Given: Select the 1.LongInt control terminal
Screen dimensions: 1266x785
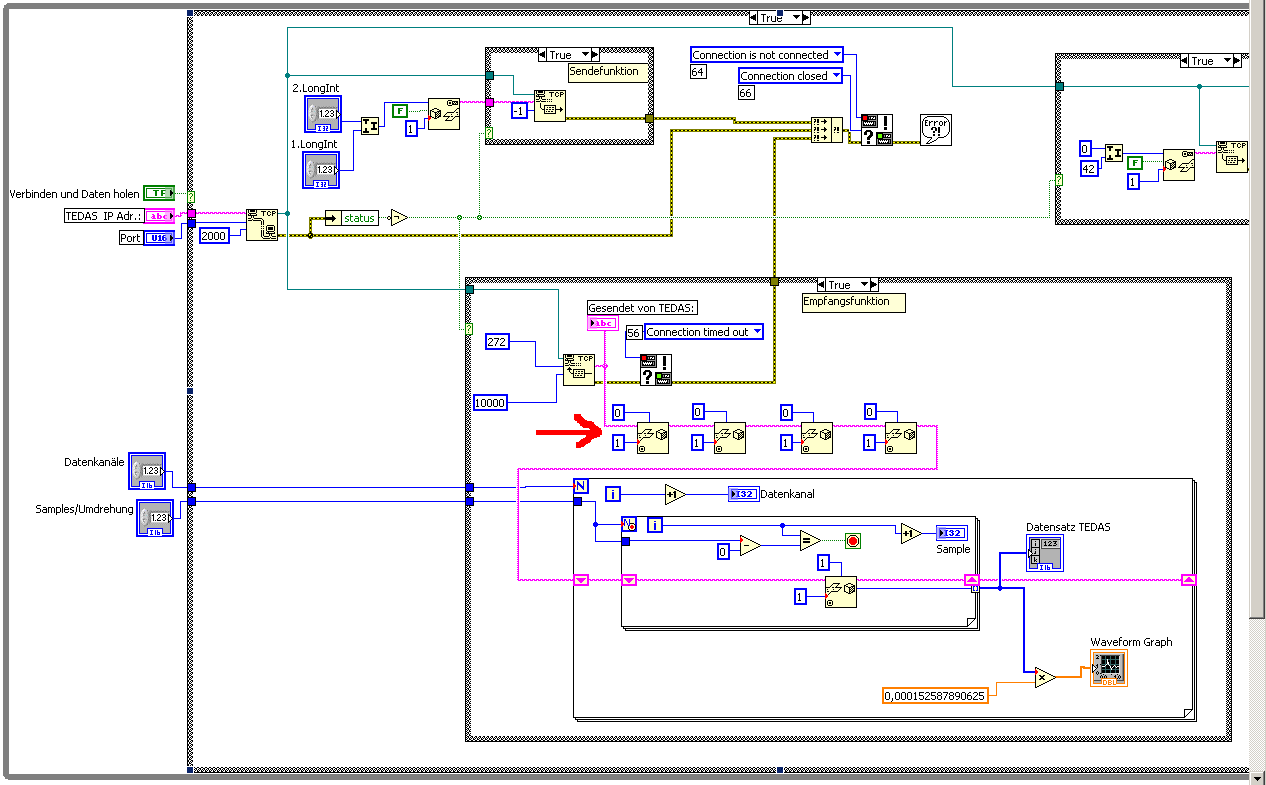Looking at the screenshot, I should click(322, 171).
